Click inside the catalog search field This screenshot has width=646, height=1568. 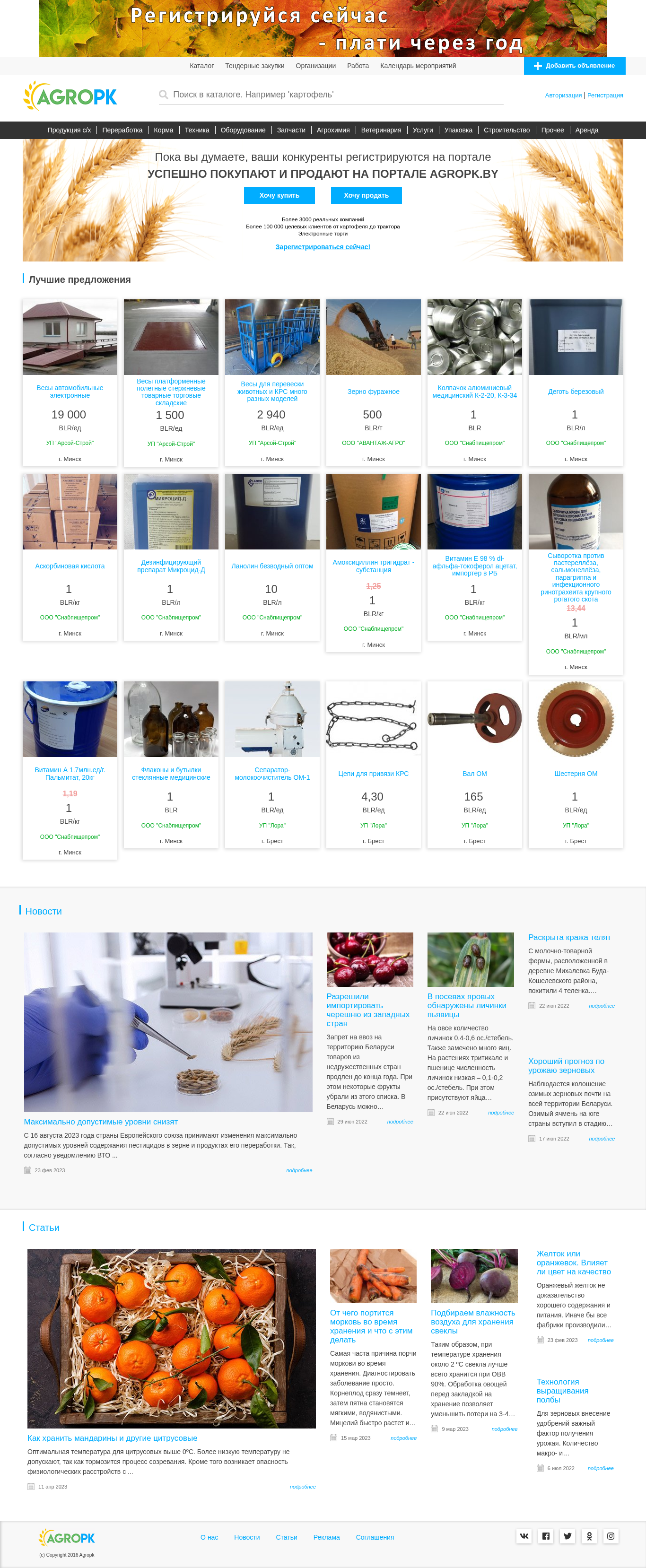[x=337, y=95]
